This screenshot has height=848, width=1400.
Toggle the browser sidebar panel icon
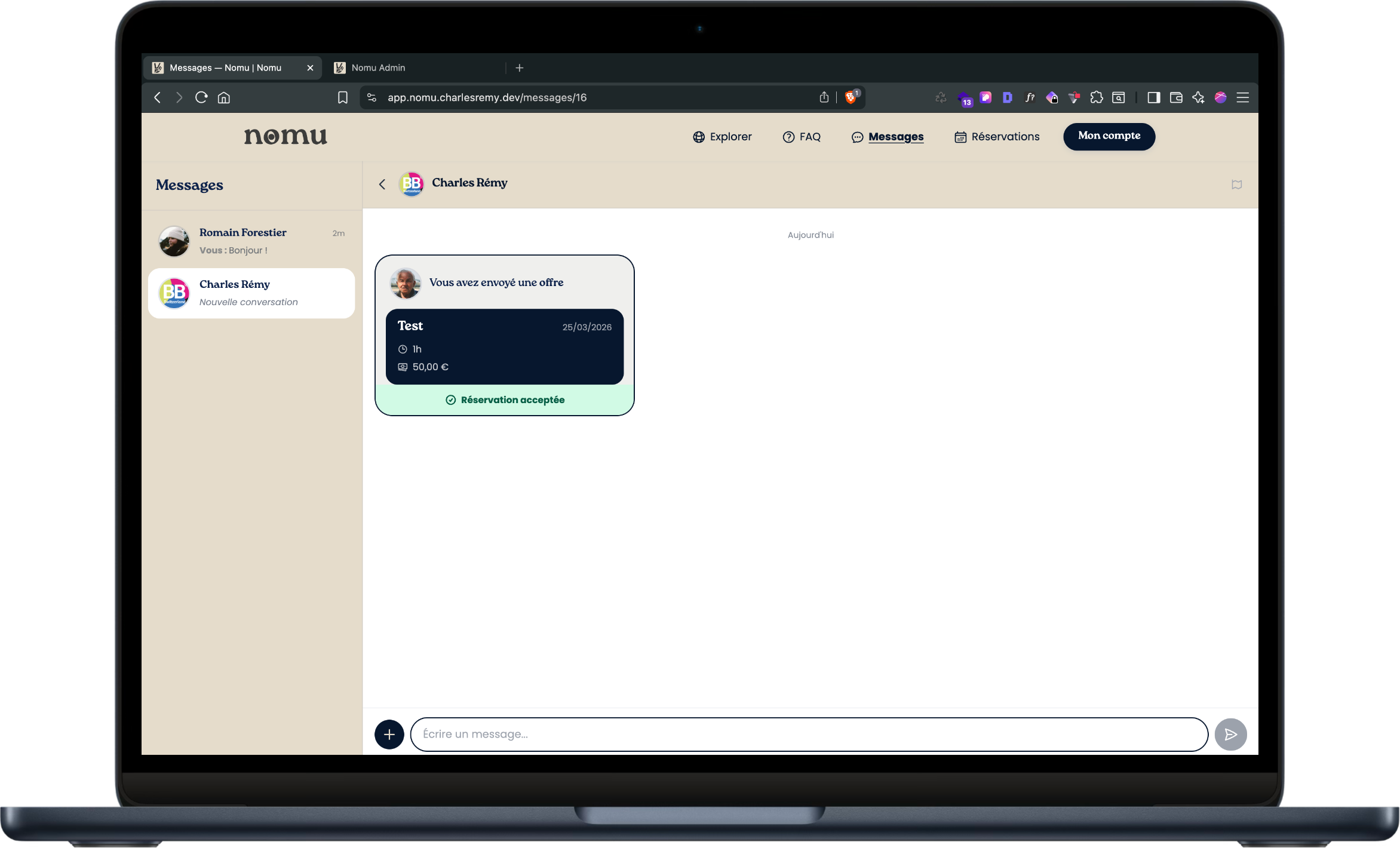1153,97
